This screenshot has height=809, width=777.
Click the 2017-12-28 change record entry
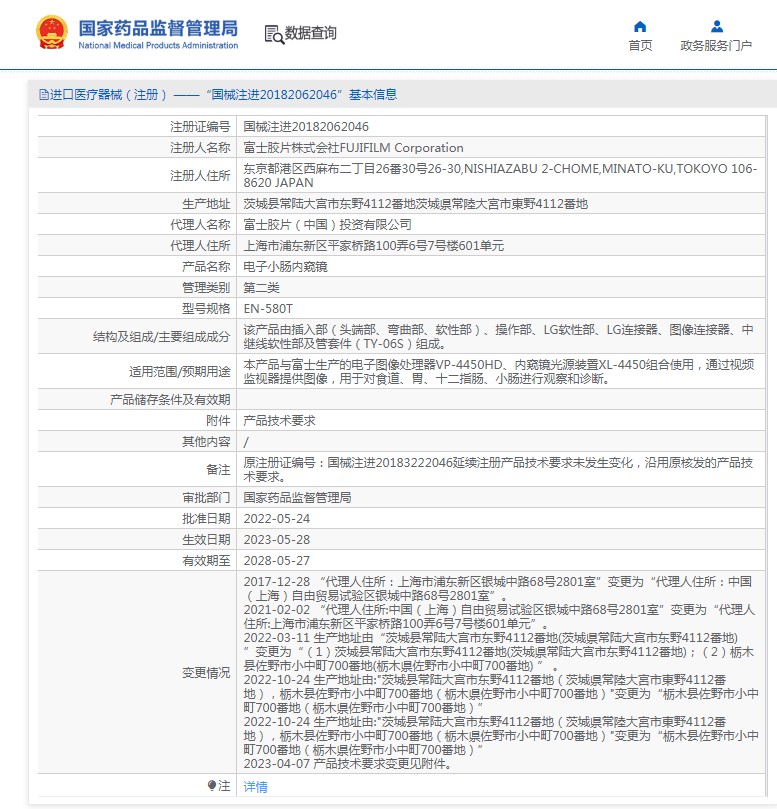pyautogui.click(x=498, y=589)
